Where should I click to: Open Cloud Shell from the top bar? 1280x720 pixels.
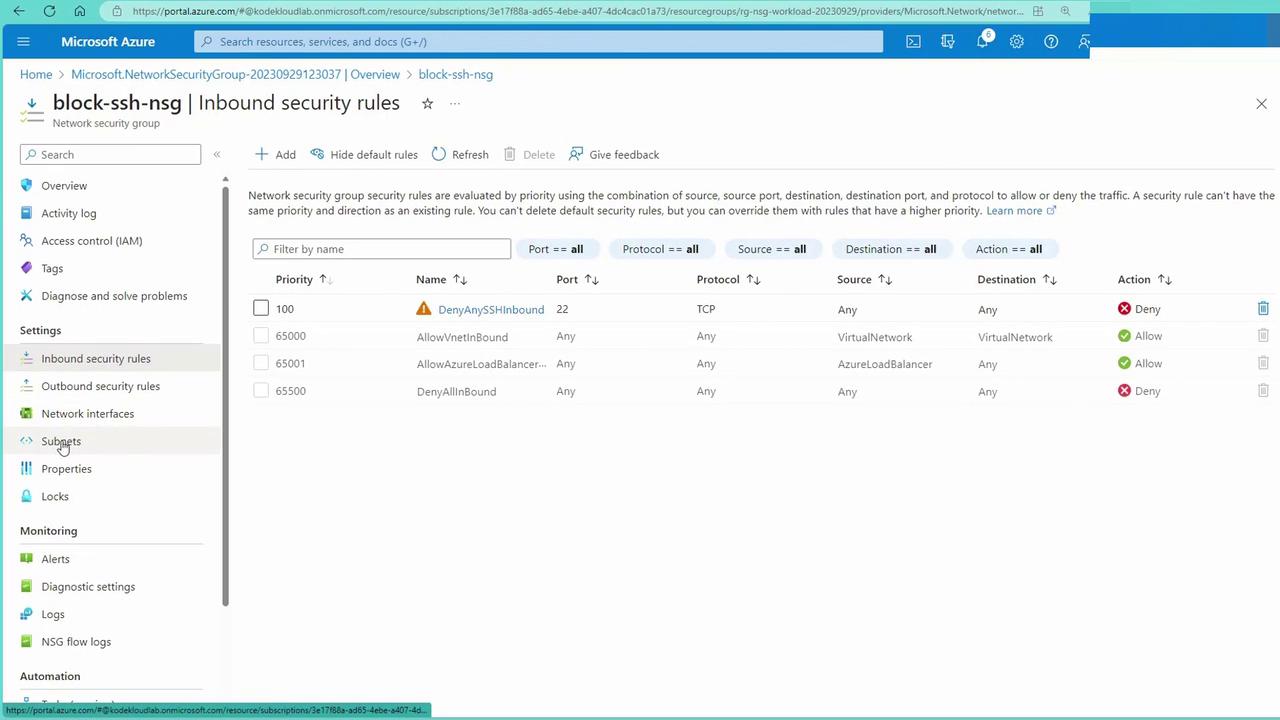[x=913, y=42]
